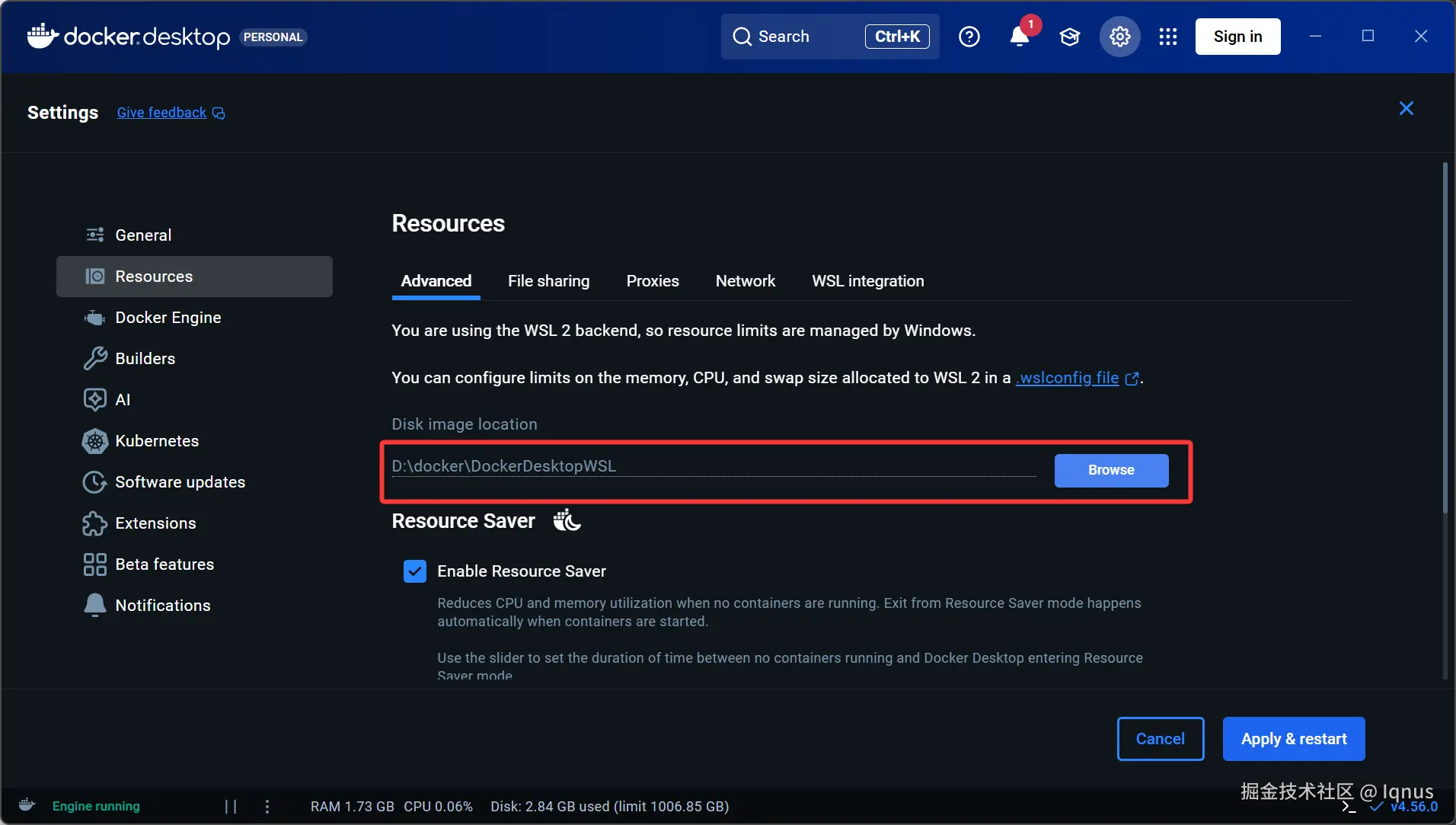Click the Disk image location label
The width and height of the screenshot is (1456, 825).
coord(465,424)
